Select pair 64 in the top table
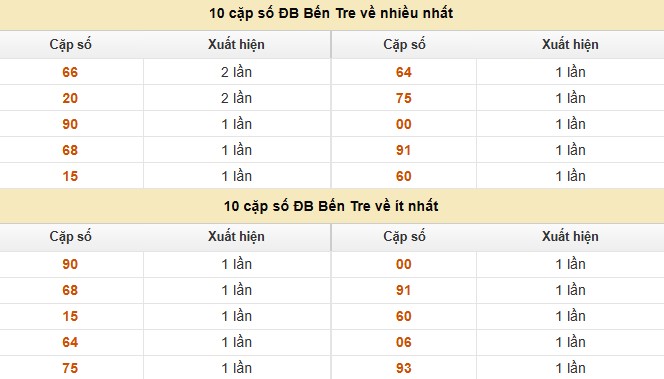This screenshot has width=664, height=379. 404,72
